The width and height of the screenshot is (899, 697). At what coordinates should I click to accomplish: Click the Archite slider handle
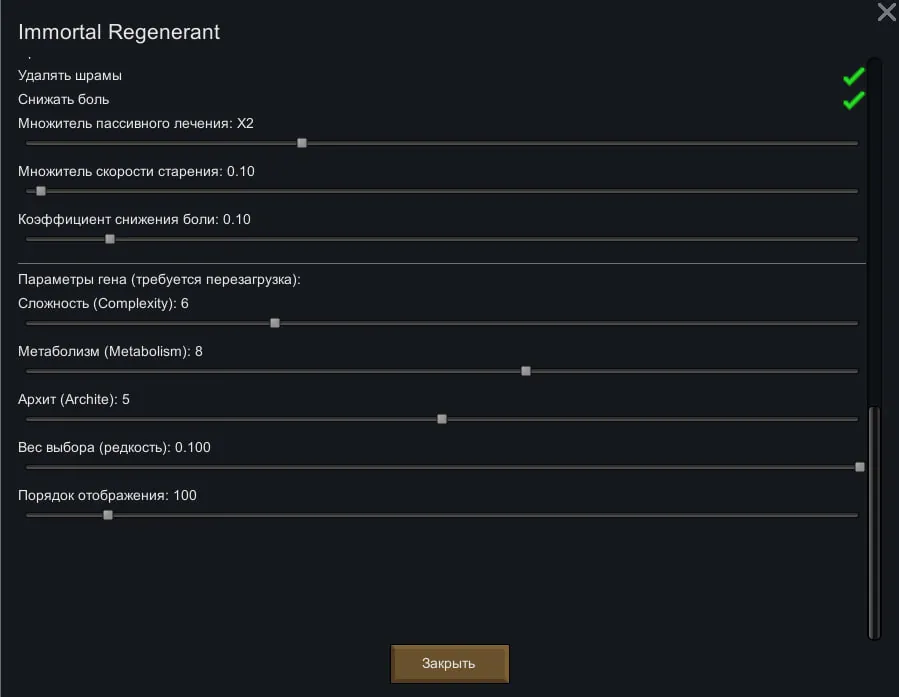[442, 419]
